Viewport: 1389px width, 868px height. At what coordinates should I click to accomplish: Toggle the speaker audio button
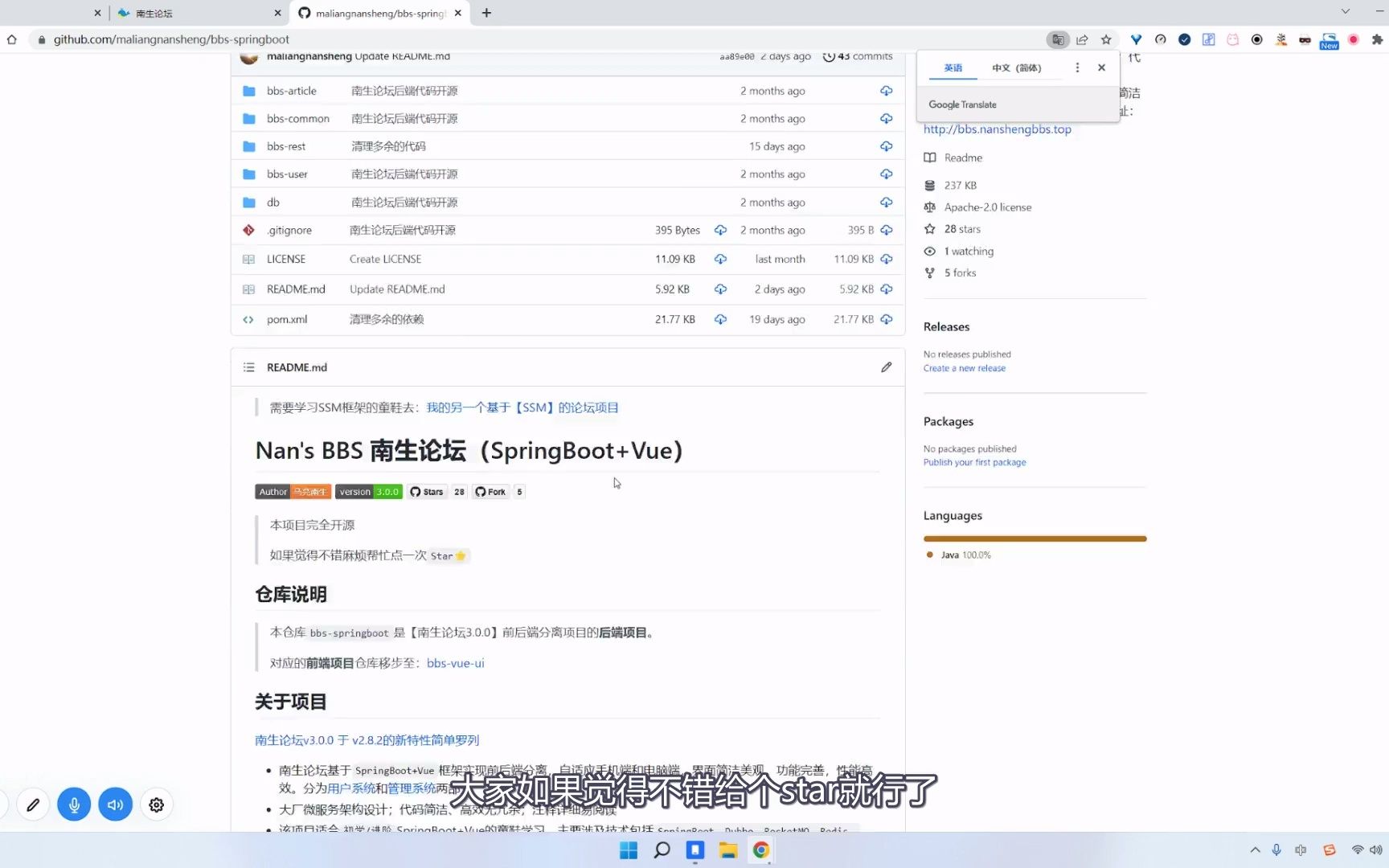click(x=116, y=805)
